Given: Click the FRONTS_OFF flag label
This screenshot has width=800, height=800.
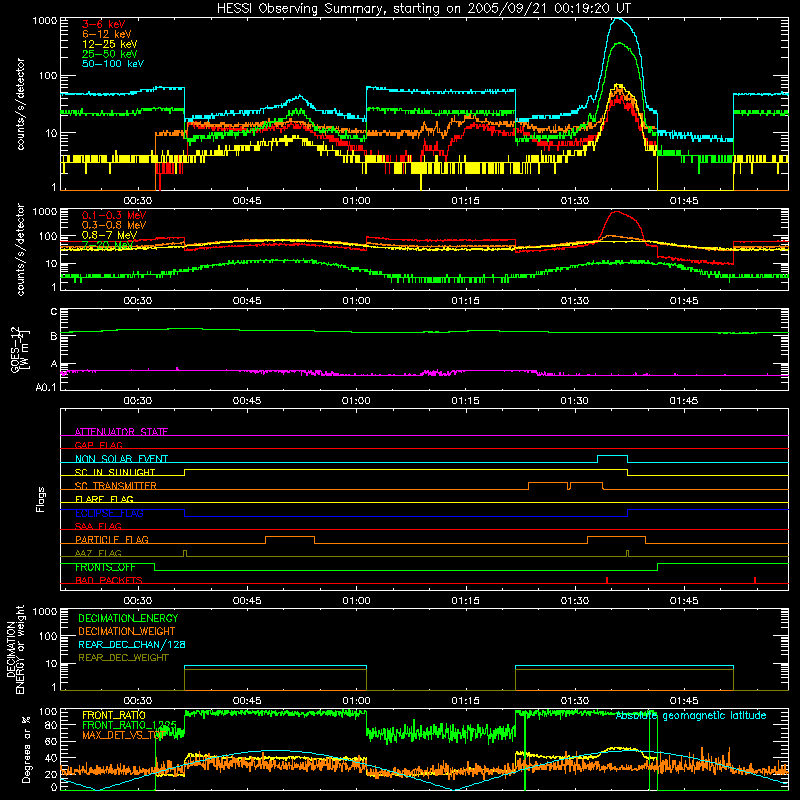Looking at the screenshot, I should click(x=105, y=567).
